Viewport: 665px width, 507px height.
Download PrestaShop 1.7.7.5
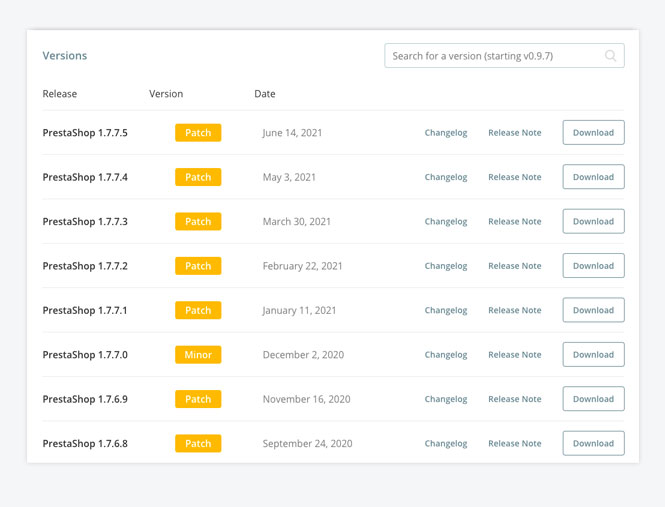coord(593,132)
